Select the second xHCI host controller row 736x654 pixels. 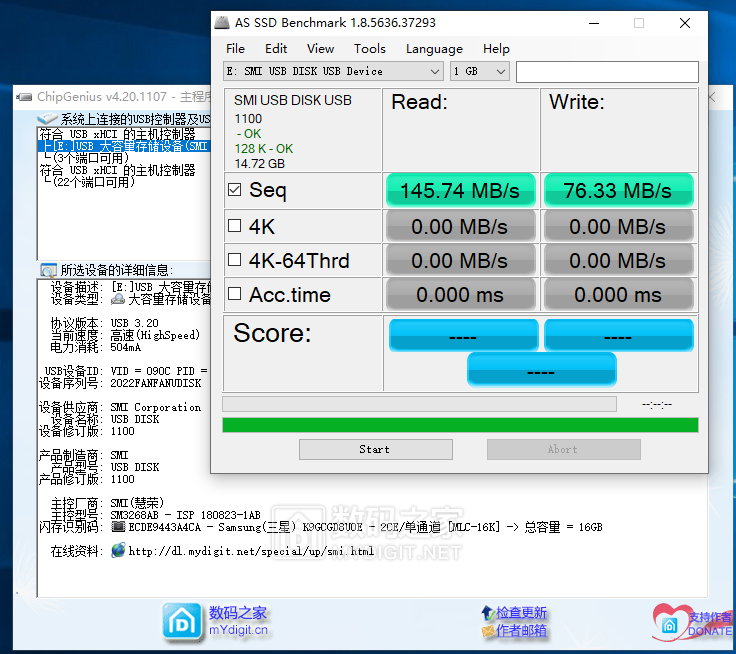point(117,170)
